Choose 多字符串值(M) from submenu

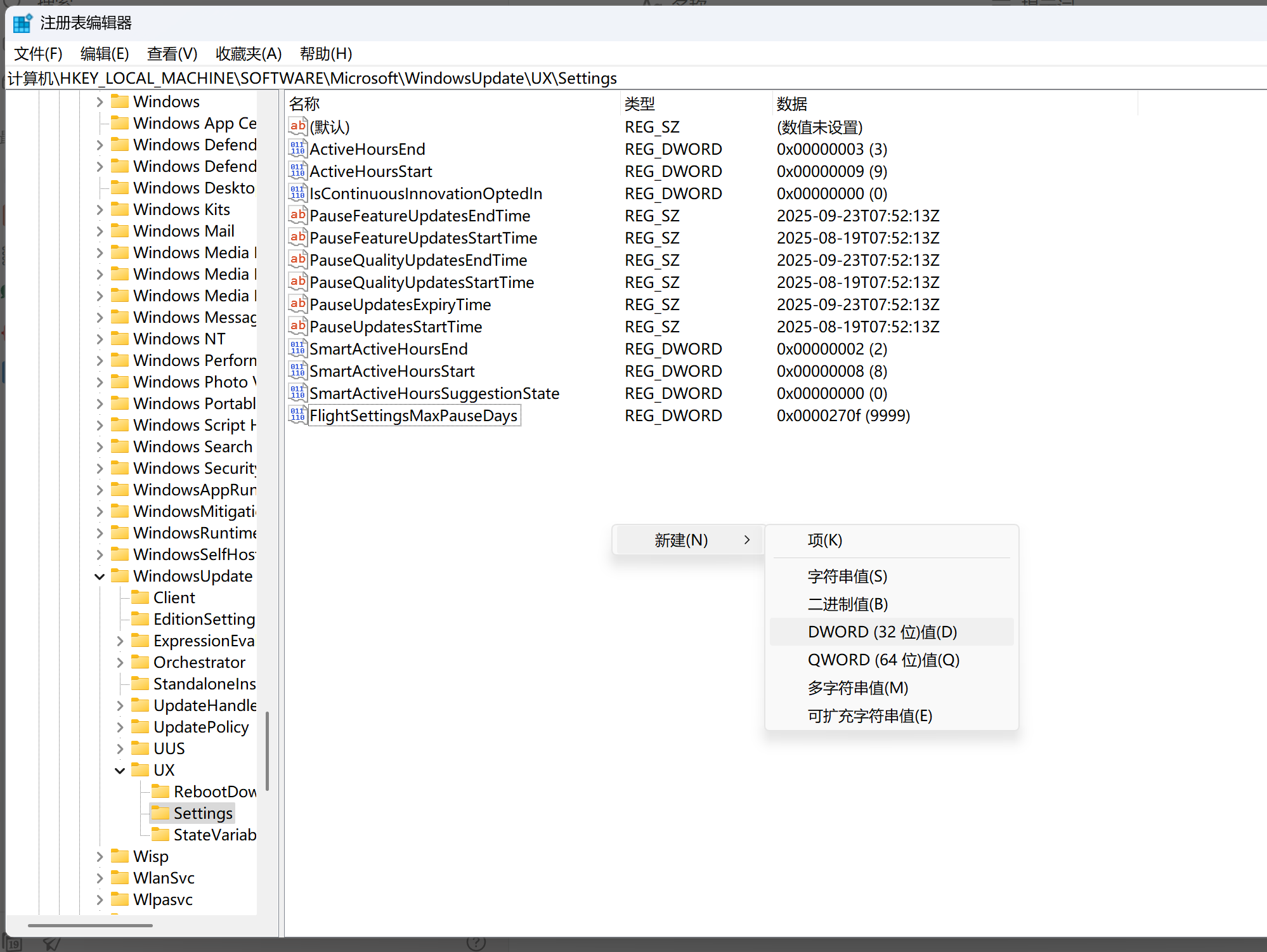(892, 688)
